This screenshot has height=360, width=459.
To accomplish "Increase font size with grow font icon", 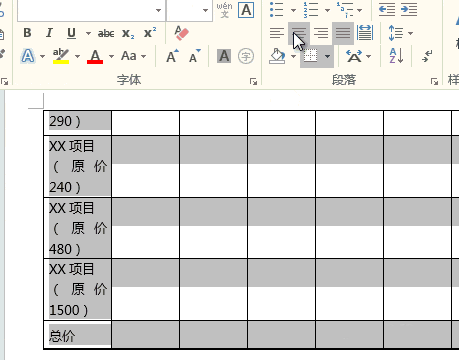I will pos(172,56).
